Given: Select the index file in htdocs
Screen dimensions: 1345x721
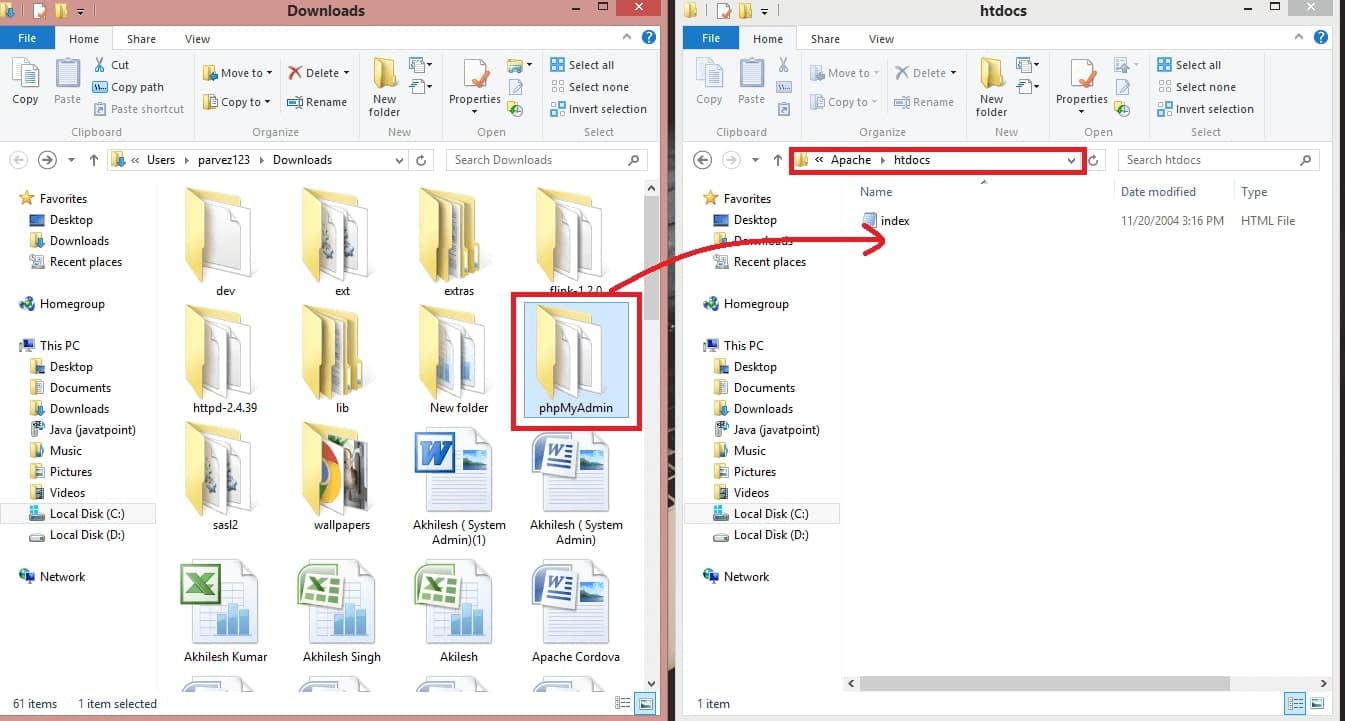Looking at the screenshot, I should 886,221.
